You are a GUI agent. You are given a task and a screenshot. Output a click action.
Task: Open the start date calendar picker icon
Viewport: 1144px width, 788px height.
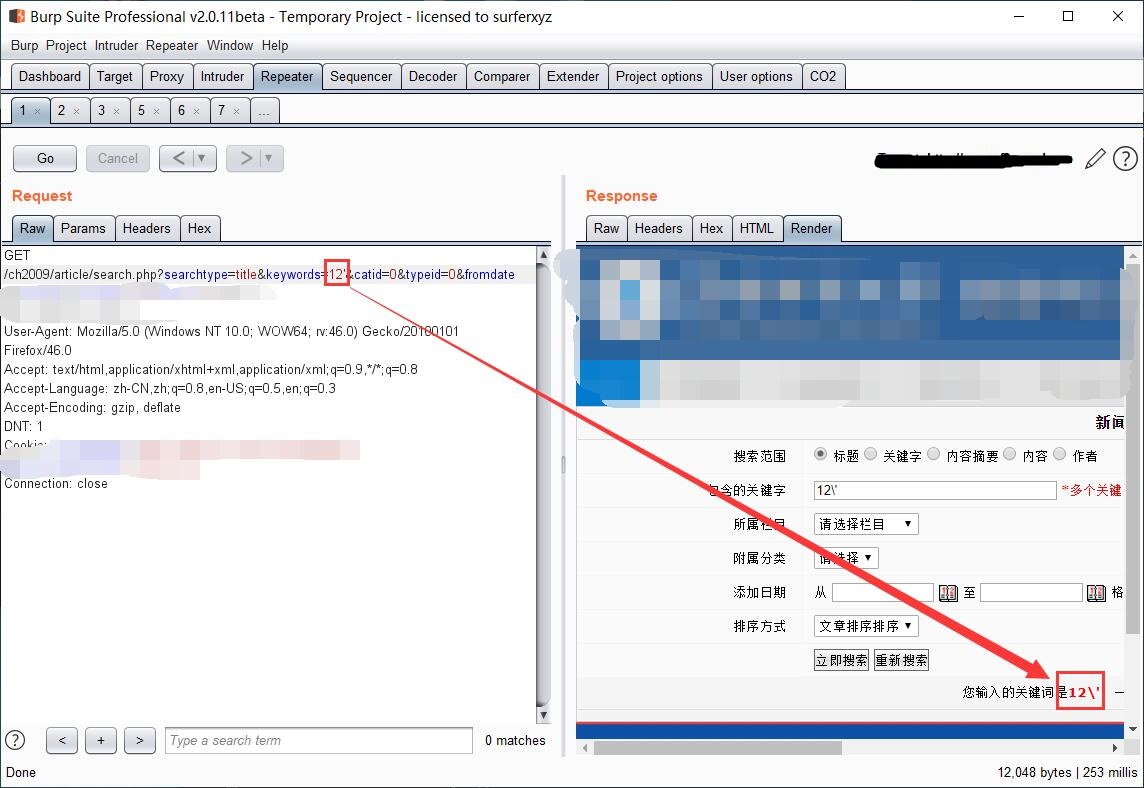948,593
